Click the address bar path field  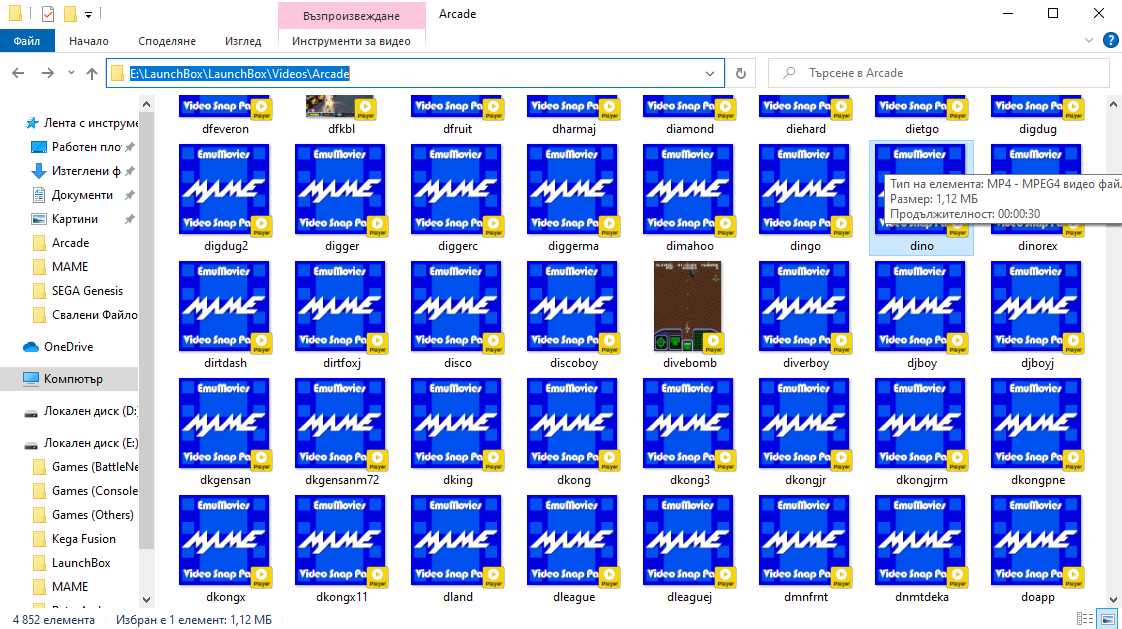point(415,73)
